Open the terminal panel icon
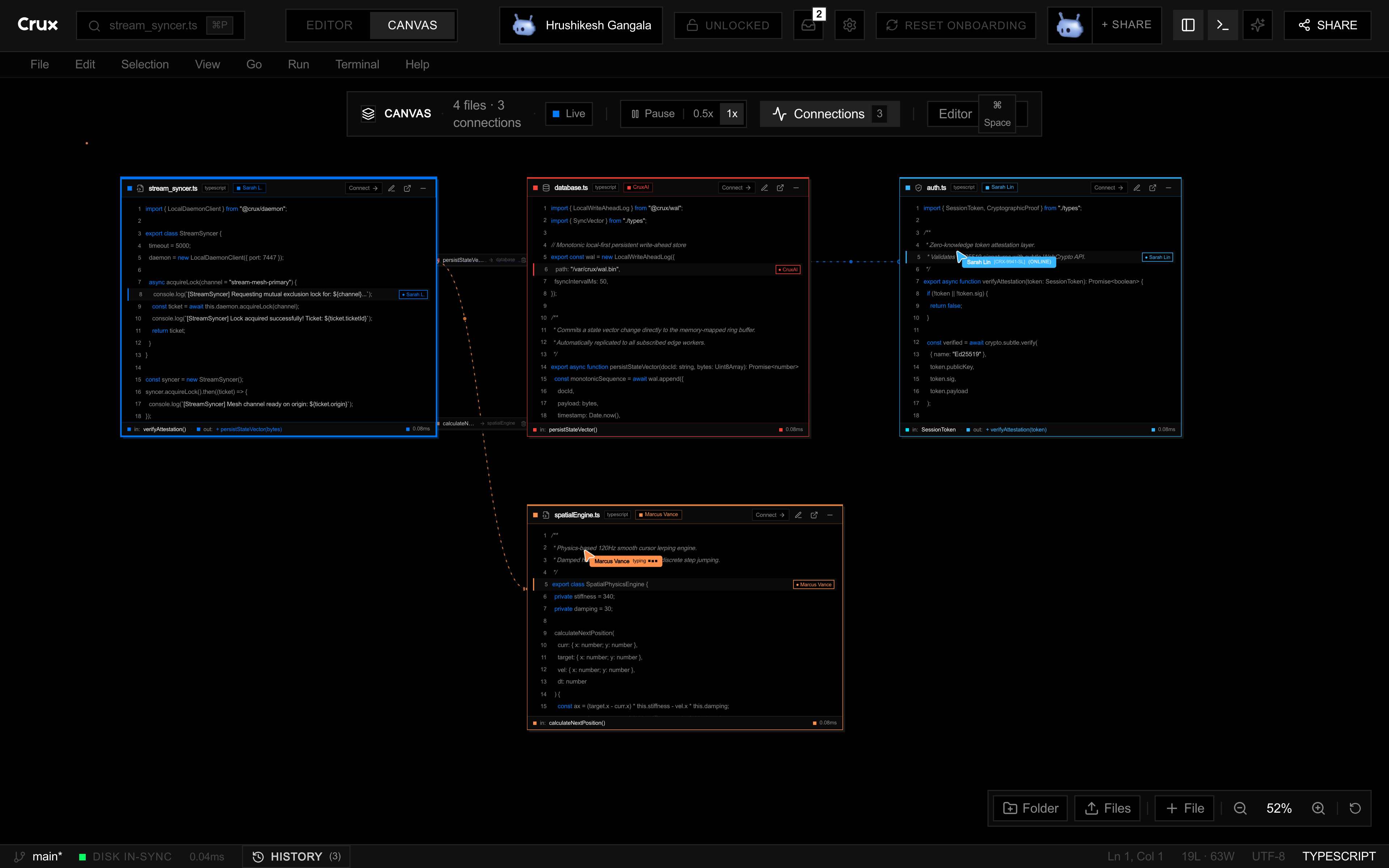Image resolution: width=1389 pixels, height=868 pixels. coord(1223,25)
